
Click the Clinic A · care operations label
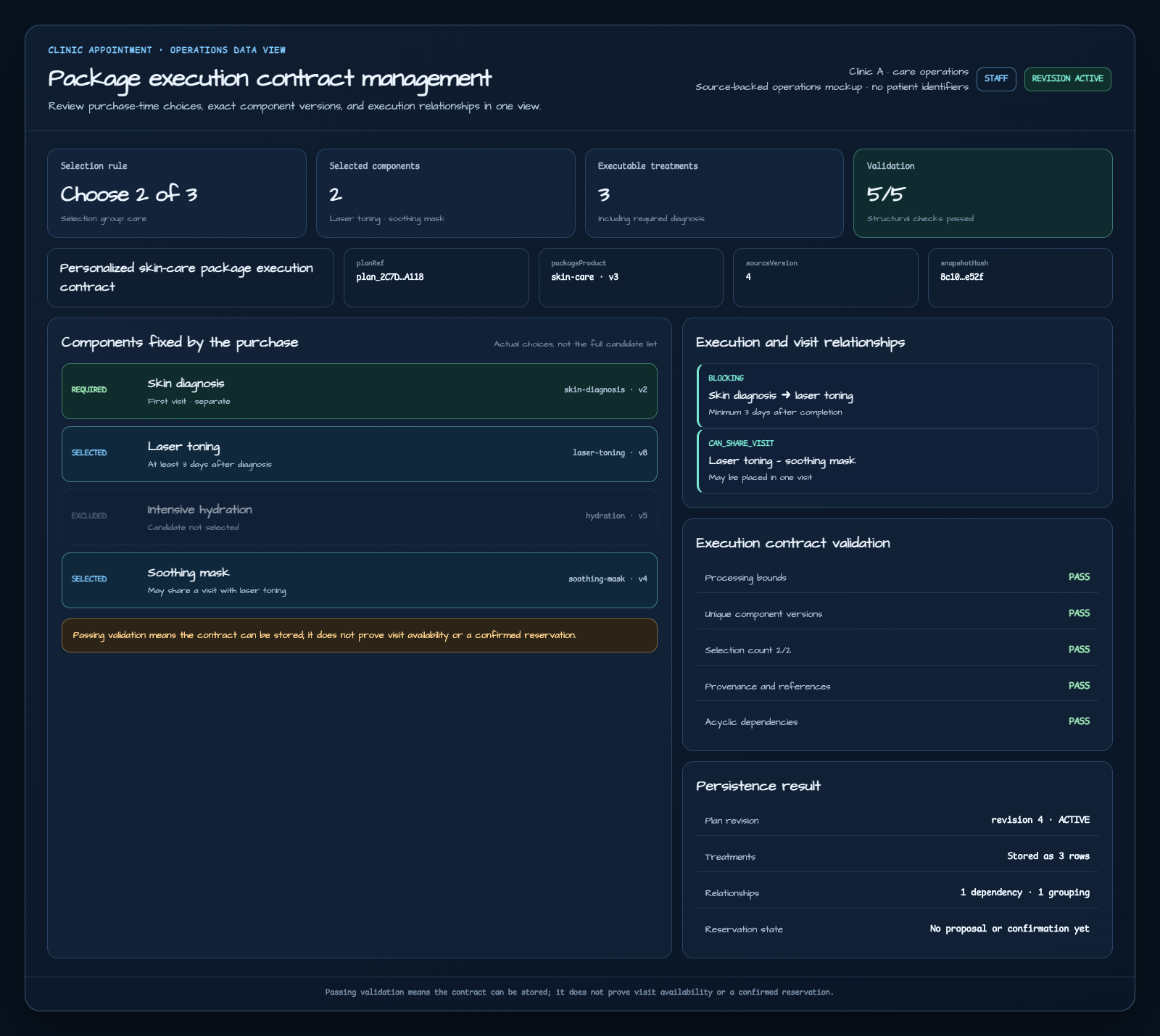[909, 72]
